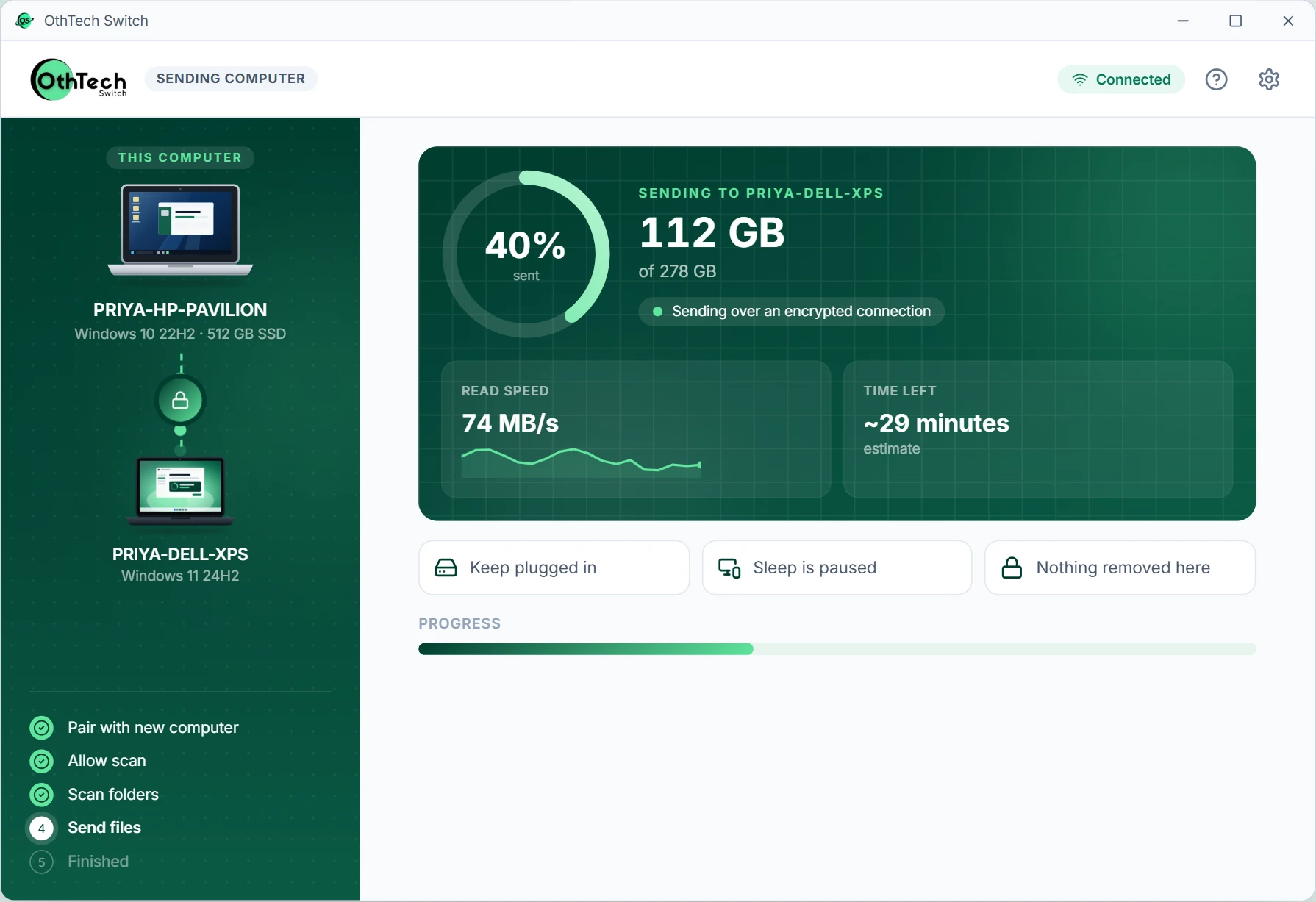The width and height of the screenshot is (1316, 902).
Task: Click the SENDING TO PRIYA-DELL-XPS heading
Action: click(761, 193)
